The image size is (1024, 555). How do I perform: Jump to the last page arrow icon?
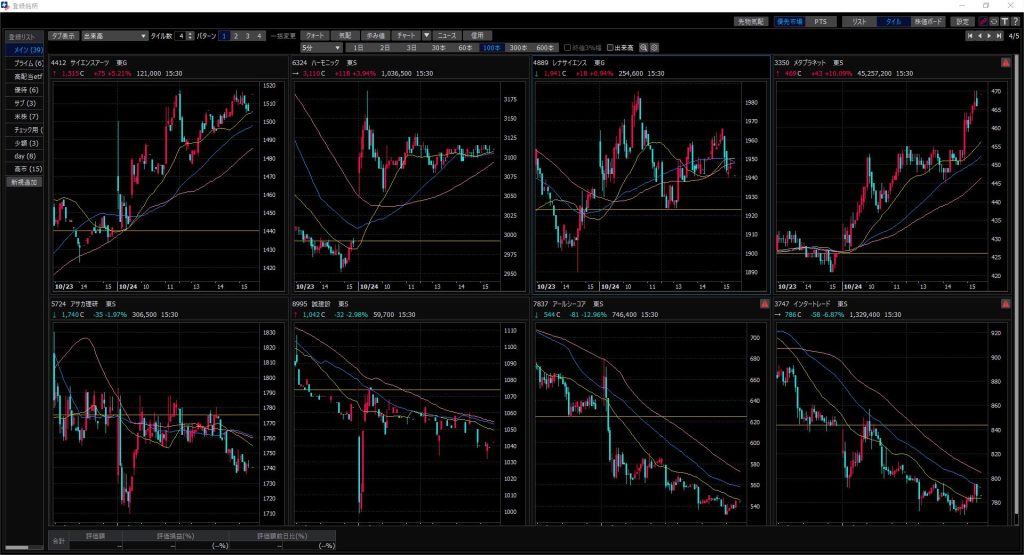click(999, 36)
